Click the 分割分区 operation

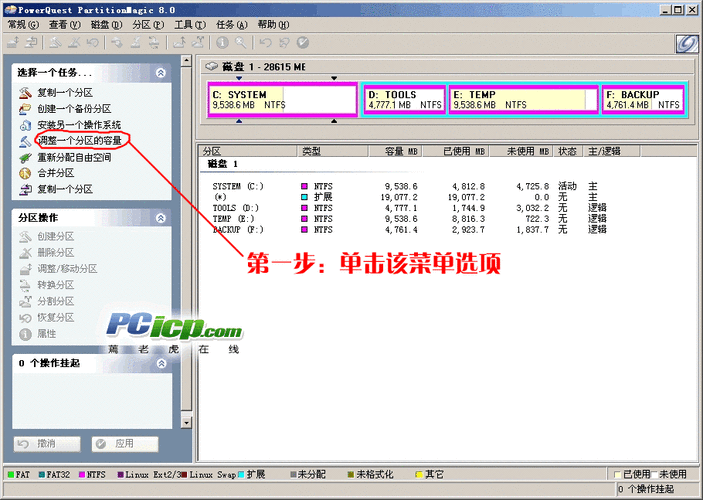(56, 301)
